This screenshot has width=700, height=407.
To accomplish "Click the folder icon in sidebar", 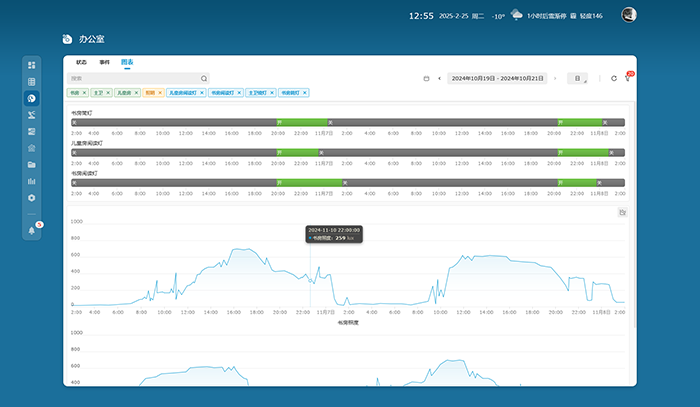I will [x=32, y=164].
